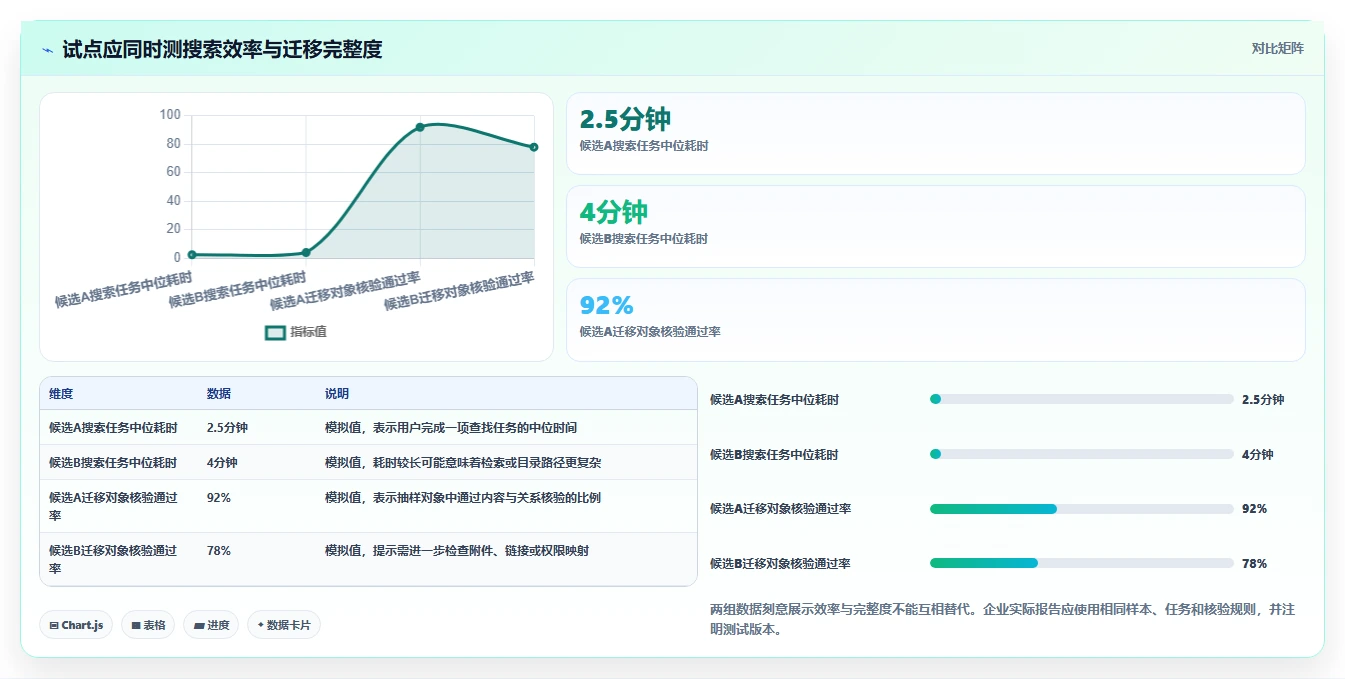The height and width of the screenshot is (679, 1345).
Task: Click table row label 候选A搜索任务中位耗时
Action: [113, 428]
